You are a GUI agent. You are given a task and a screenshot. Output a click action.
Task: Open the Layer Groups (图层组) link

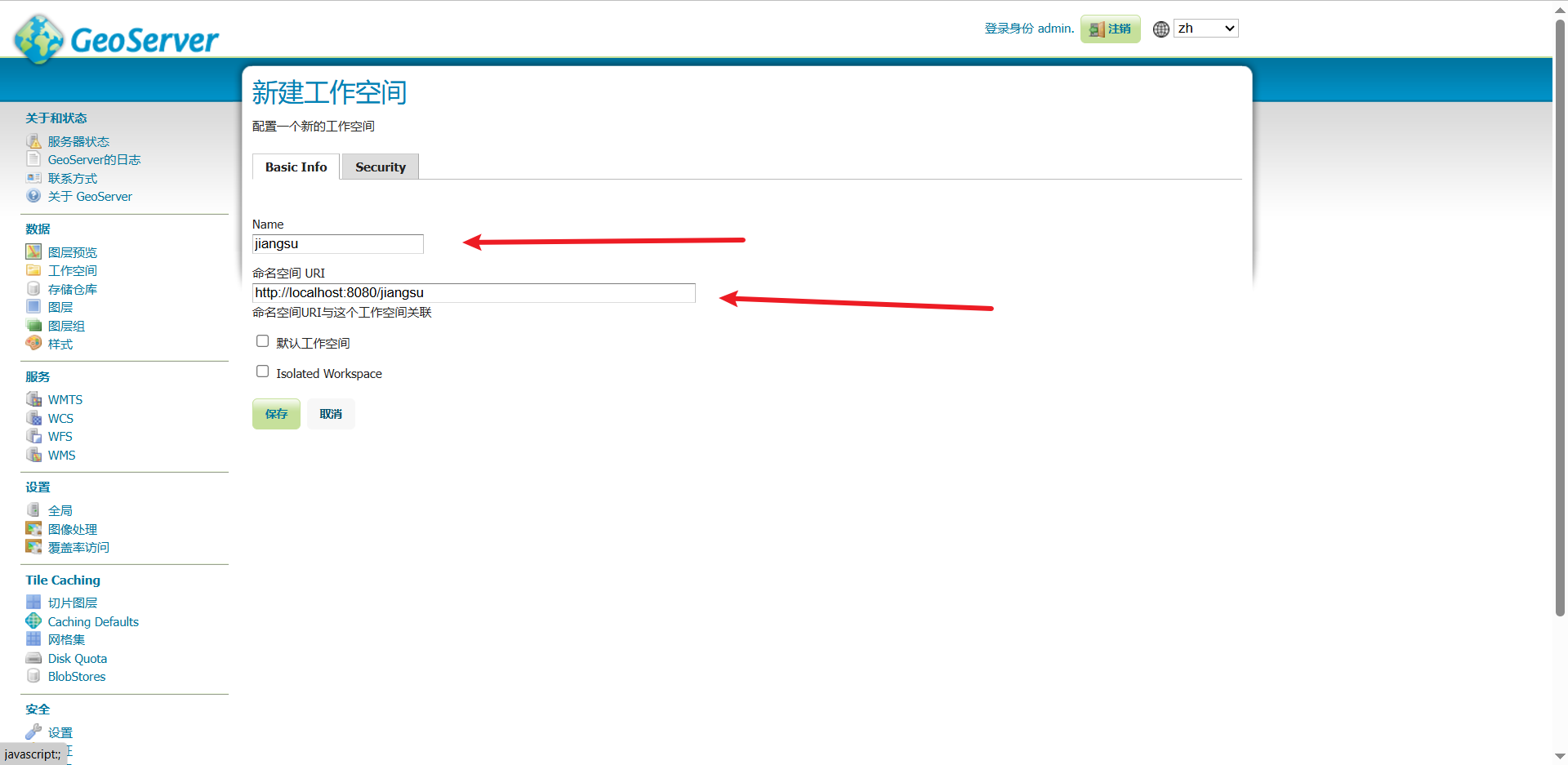pos(66,326)
